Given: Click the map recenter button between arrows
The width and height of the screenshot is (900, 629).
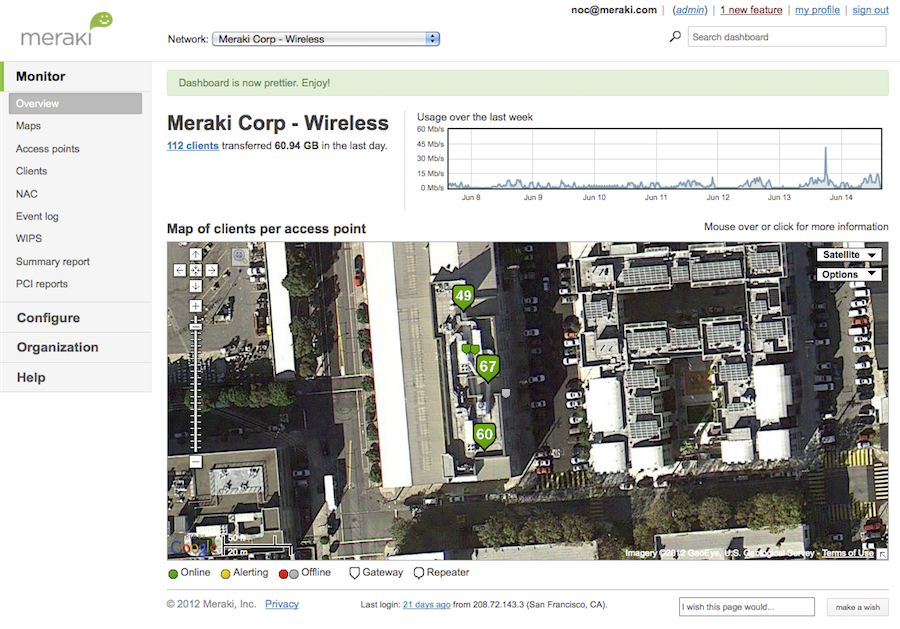Looking at the screenshot, I should click(196, 270).
